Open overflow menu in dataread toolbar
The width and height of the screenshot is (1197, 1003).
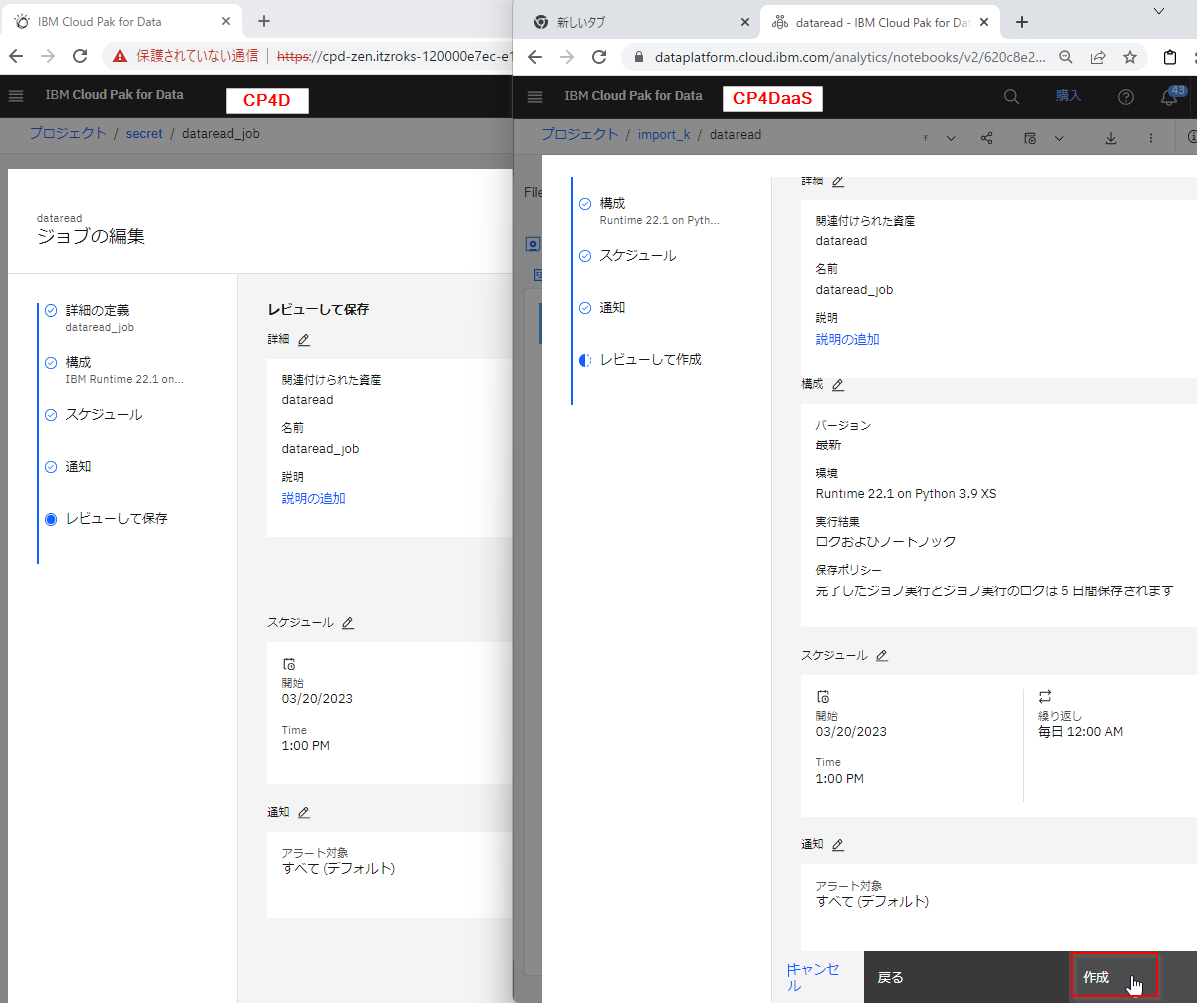(1150, 138)
